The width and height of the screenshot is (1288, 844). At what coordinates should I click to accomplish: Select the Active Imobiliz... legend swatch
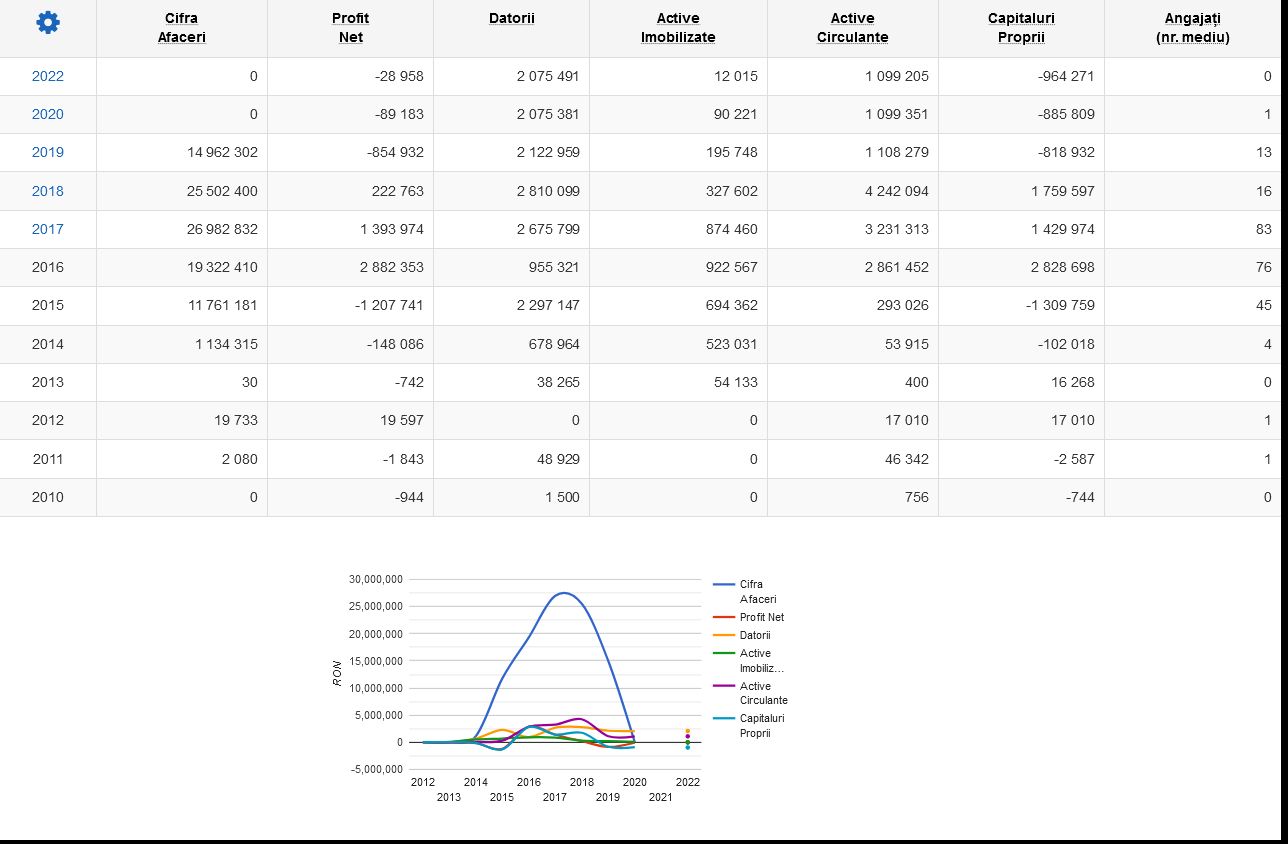click(x=724, y=653)
